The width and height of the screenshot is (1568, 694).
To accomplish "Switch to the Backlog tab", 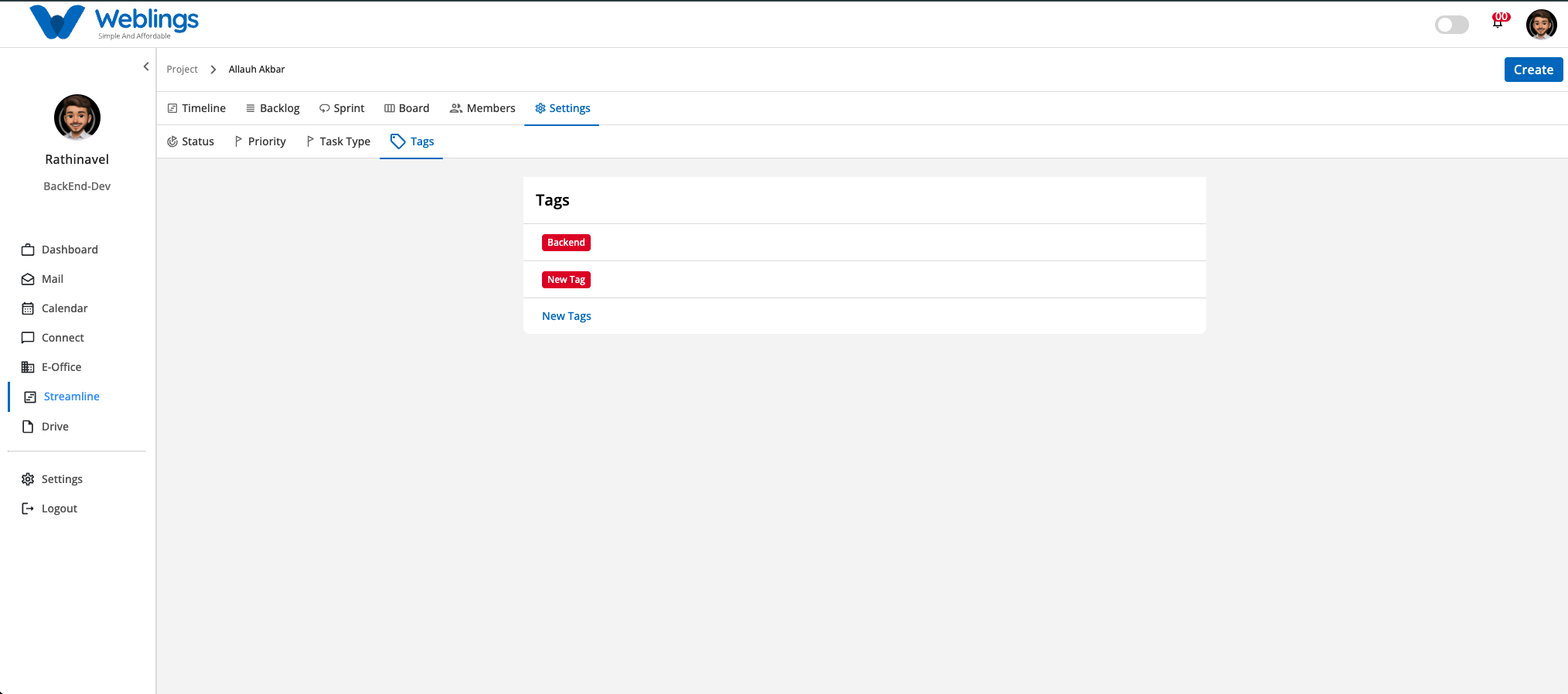I will point(272,108).
